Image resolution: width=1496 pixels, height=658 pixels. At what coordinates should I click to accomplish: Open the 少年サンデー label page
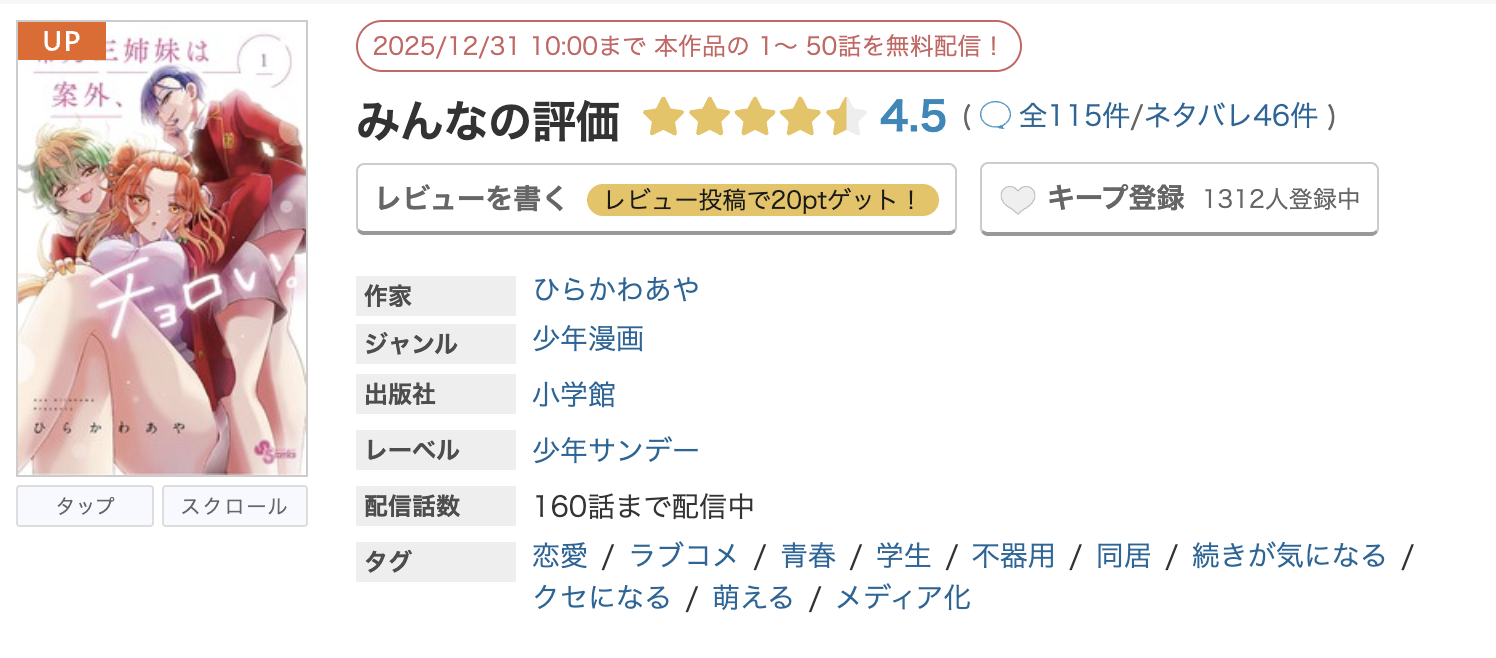[x=617, y=450]
